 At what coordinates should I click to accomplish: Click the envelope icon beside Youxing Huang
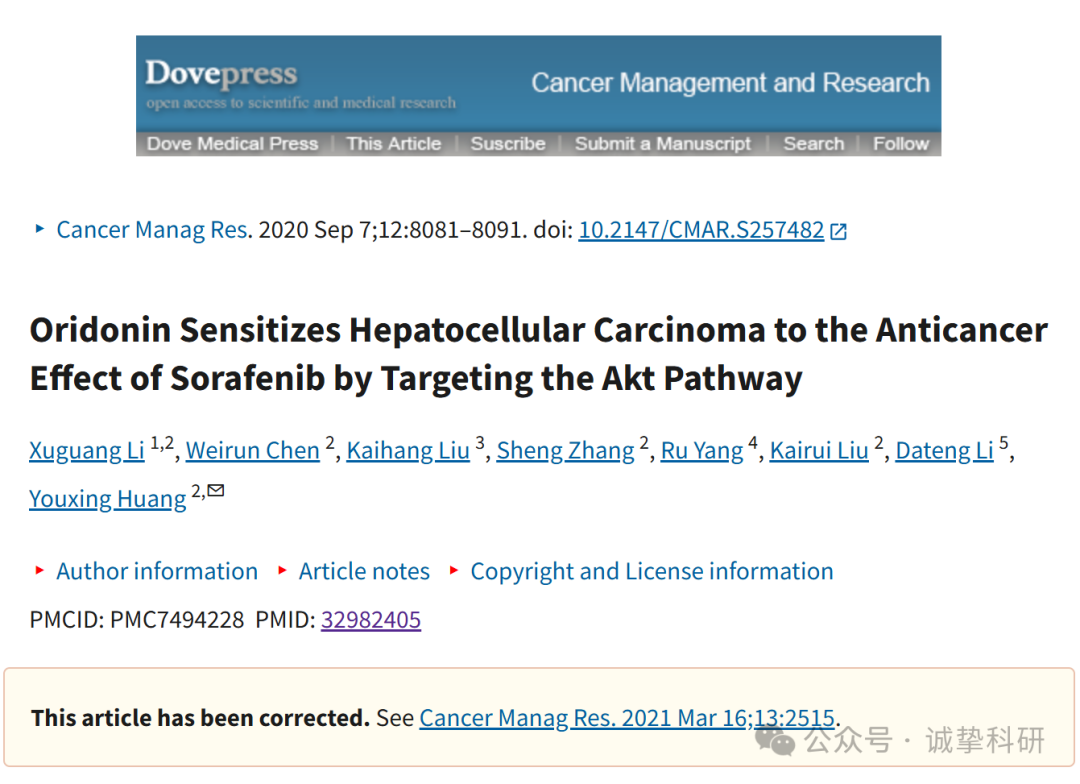216,491
